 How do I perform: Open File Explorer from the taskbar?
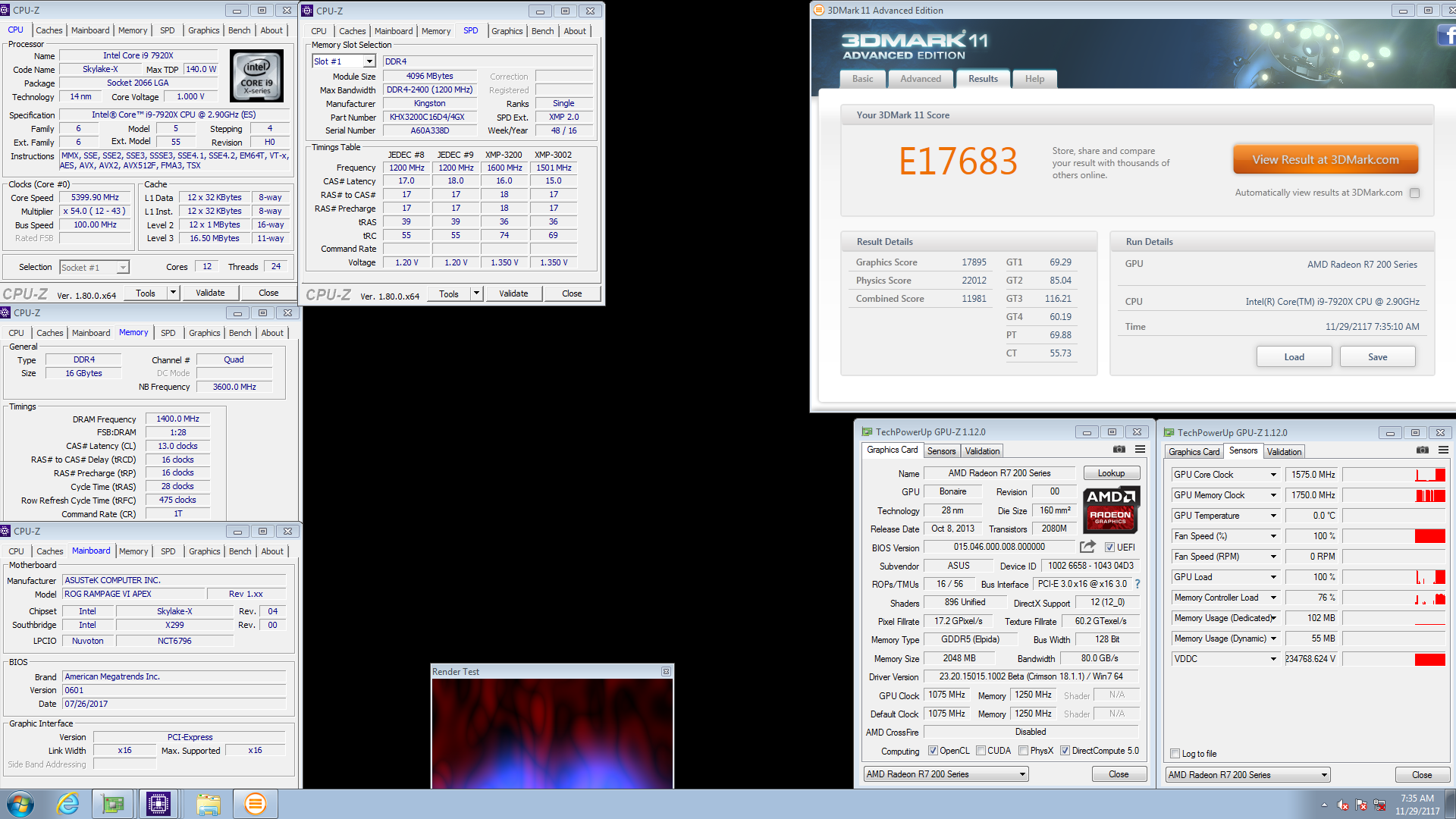(x=208, y=804)
